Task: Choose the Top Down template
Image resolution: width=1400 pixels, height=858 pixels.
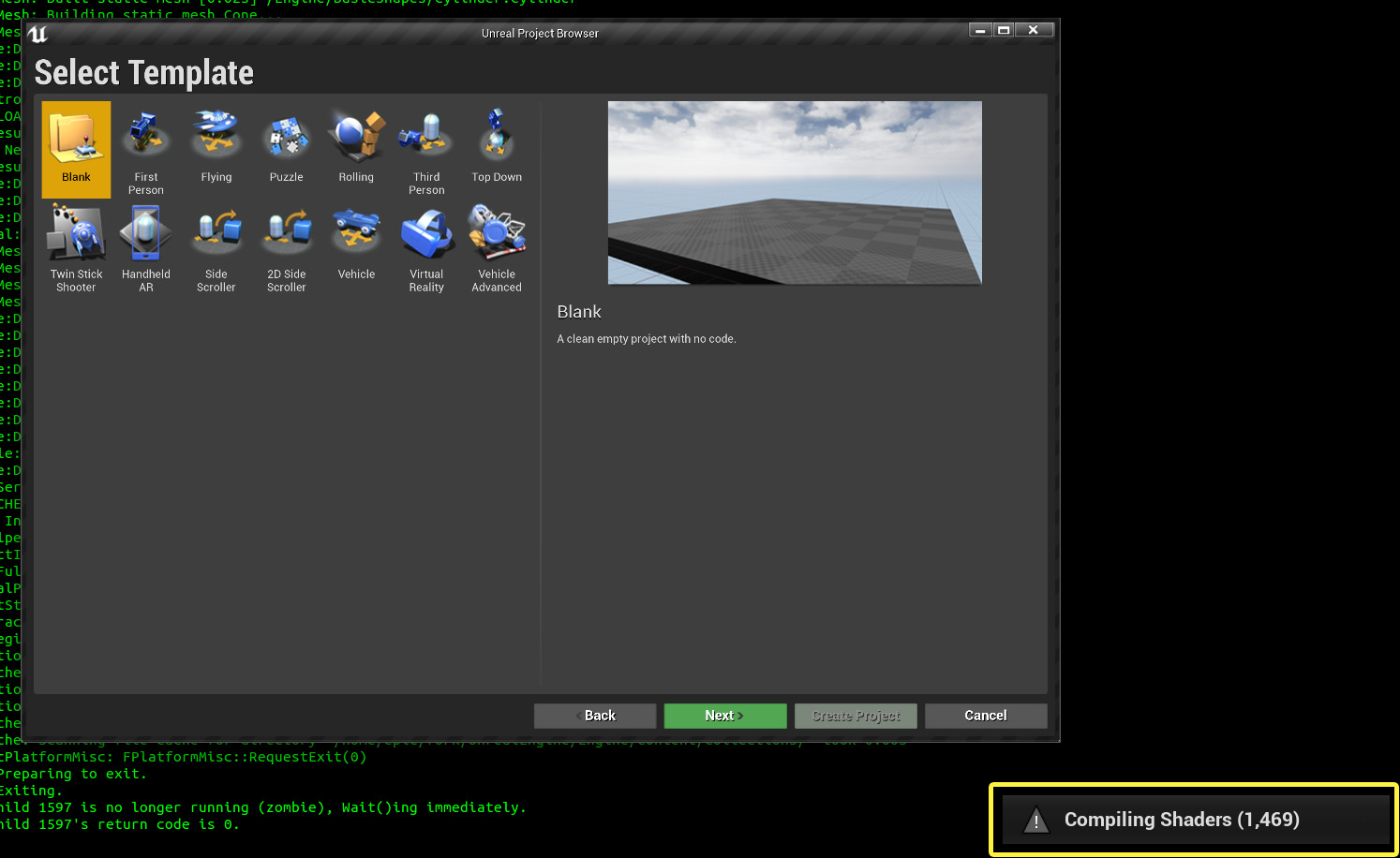Action: 496,145
